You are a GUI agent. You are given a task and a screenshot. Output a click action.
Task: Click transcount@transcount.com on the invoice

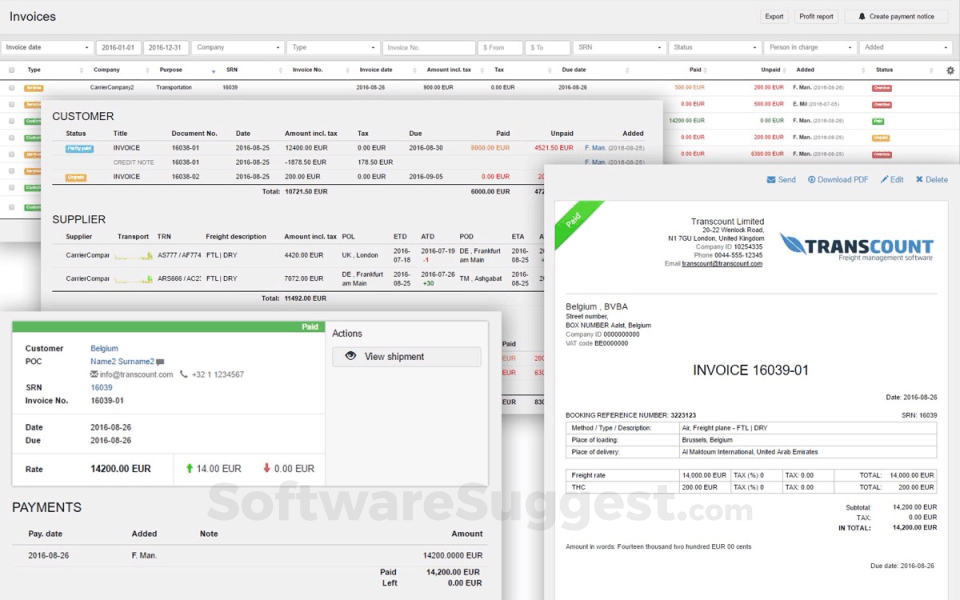pos(722,264)
